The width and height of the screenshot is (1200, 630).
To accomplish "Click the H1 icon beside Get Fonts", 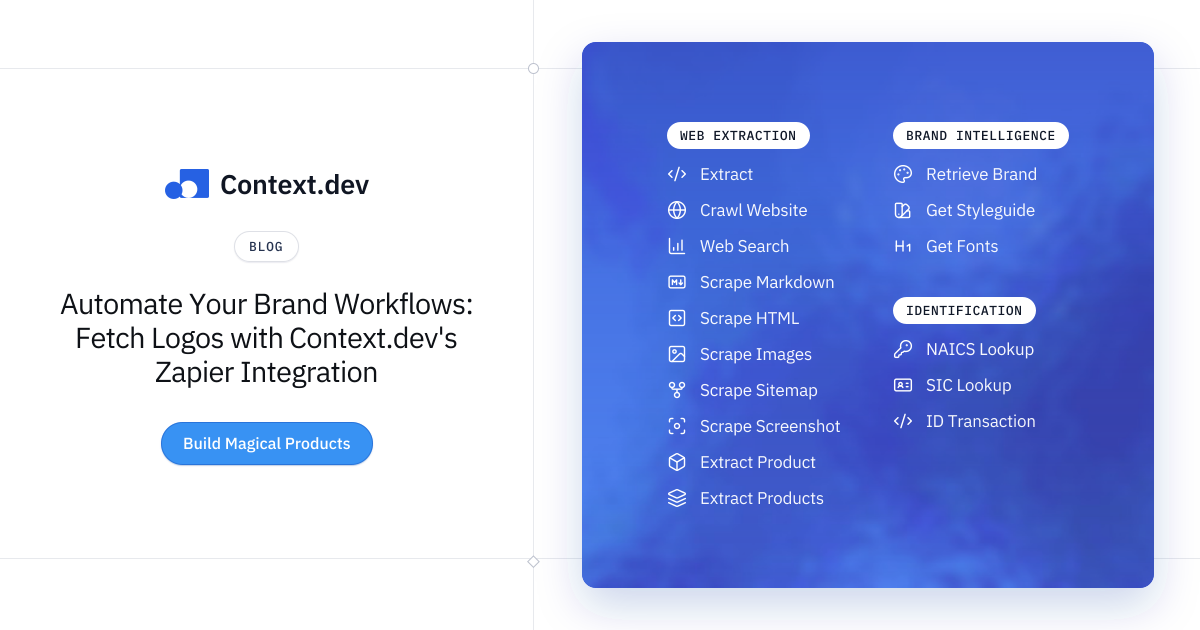I will click(903, 246).
